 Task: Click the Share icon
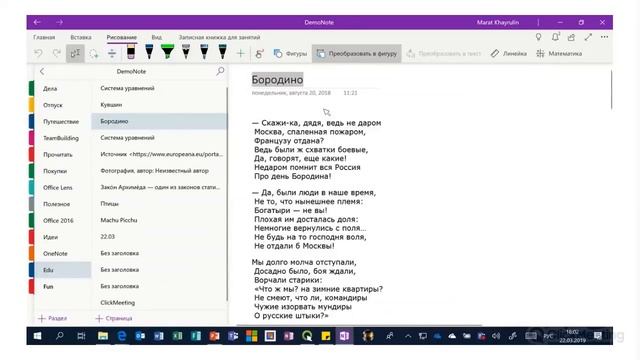pyautogui.click(x=571, y=37)
